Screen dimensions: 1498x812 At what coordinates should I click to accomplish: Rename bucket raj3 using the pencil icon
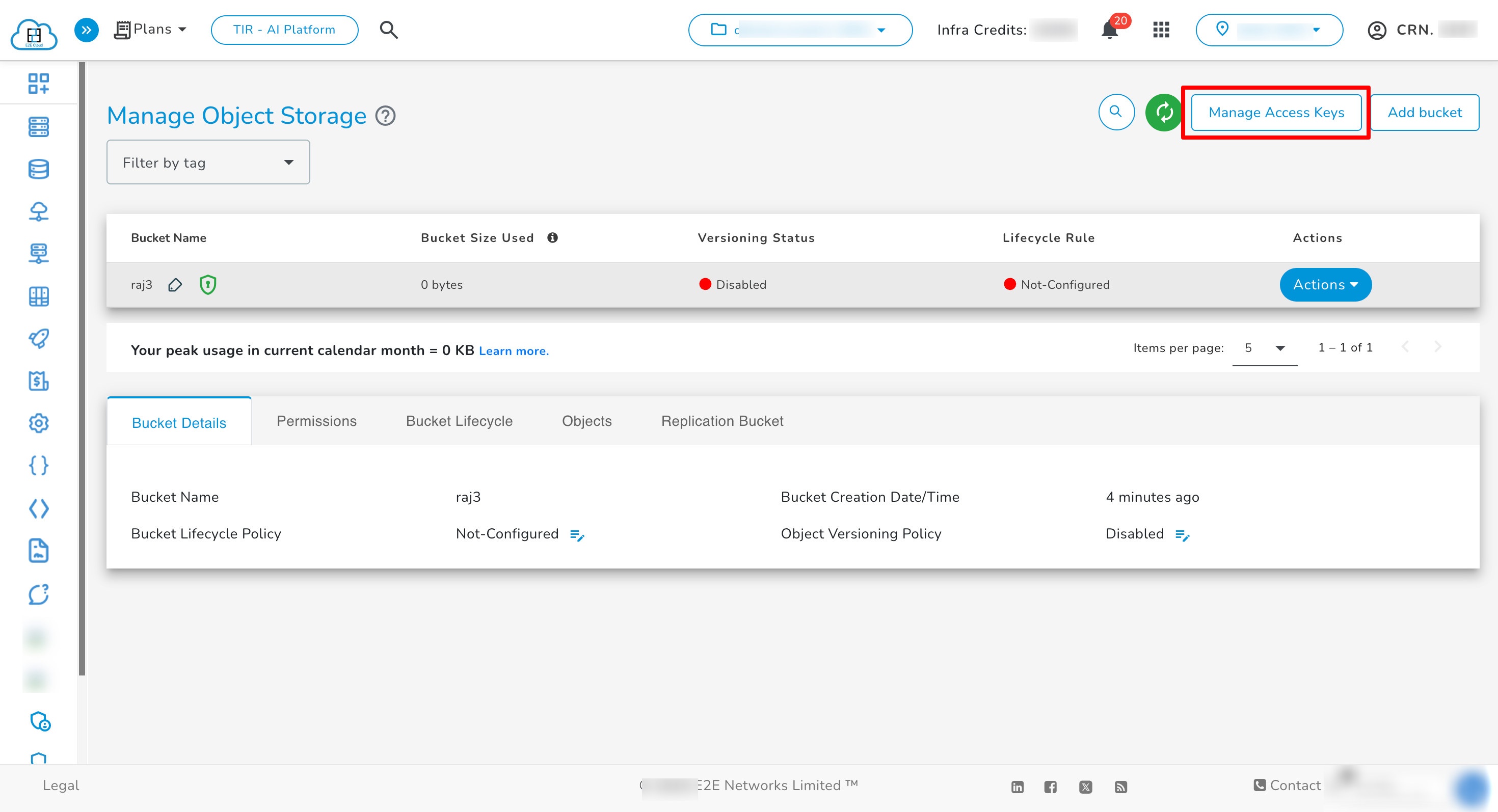coord(174,285)
